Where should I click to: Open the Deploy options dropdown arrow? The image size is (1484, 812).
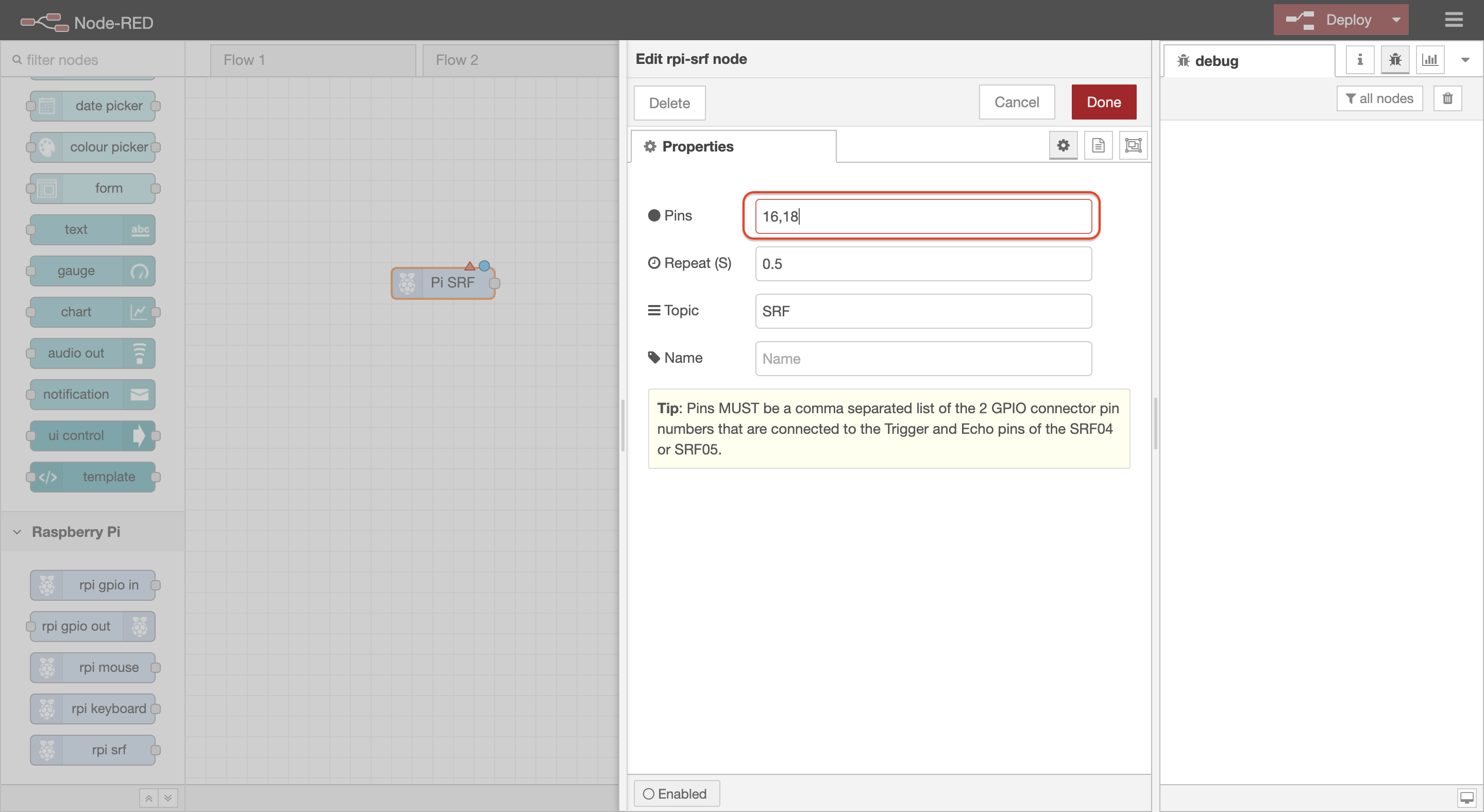pos(1396,20)
